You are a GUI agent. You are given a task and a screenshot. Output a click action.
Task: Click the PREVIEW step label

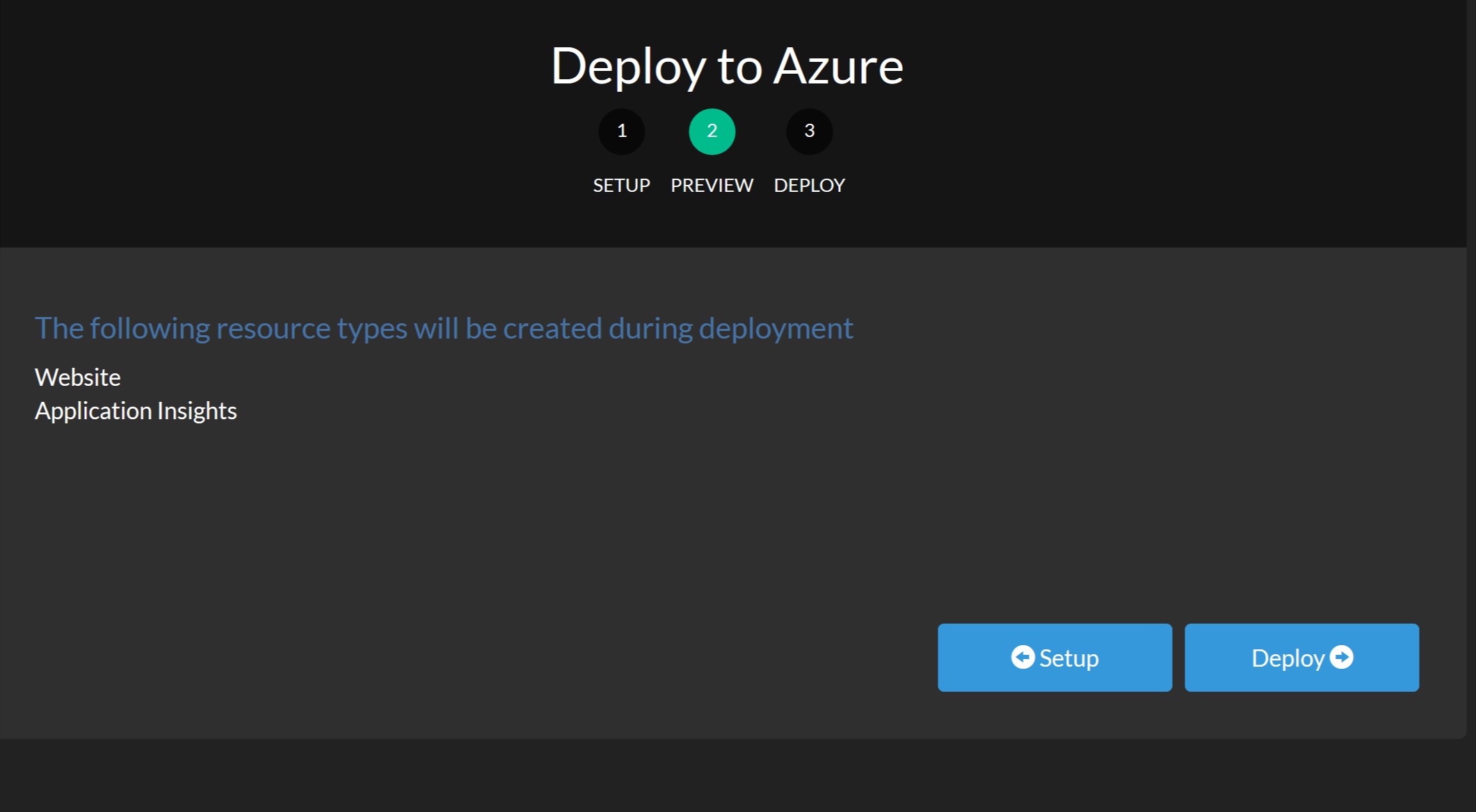[712, 186]
